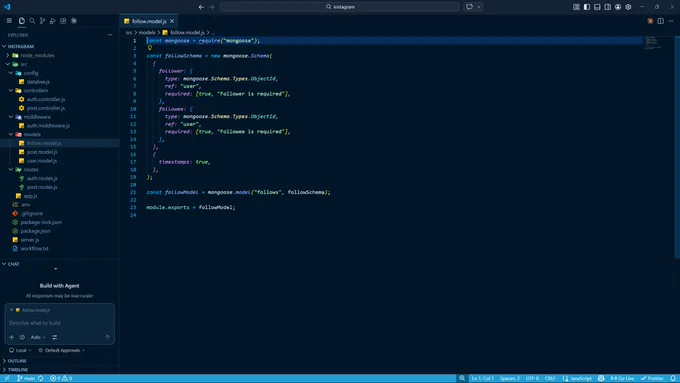
Task: Click the go forward navigation arrow
Action: coord(212,7)
